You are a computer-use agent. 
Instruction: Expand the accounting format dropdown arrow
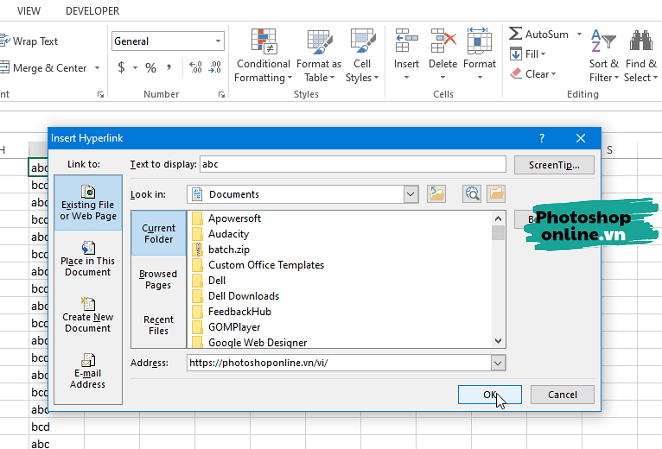pyautogui.click(x=135, y=68)
